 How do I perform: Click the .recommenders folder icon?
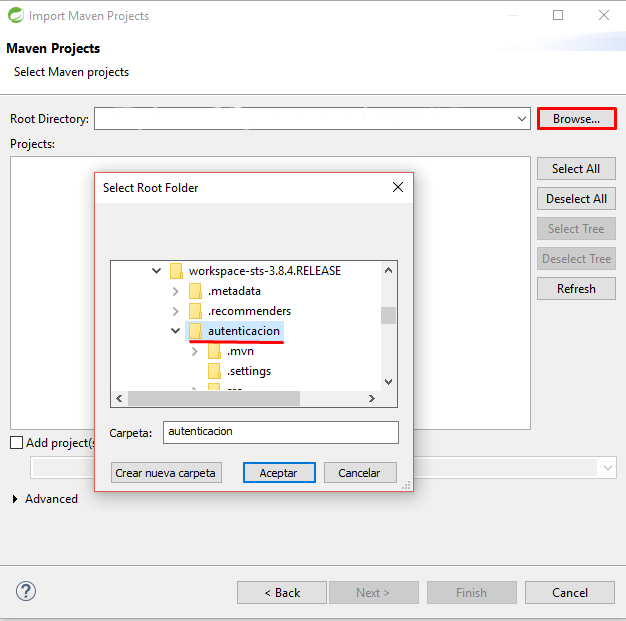point(196,311)
